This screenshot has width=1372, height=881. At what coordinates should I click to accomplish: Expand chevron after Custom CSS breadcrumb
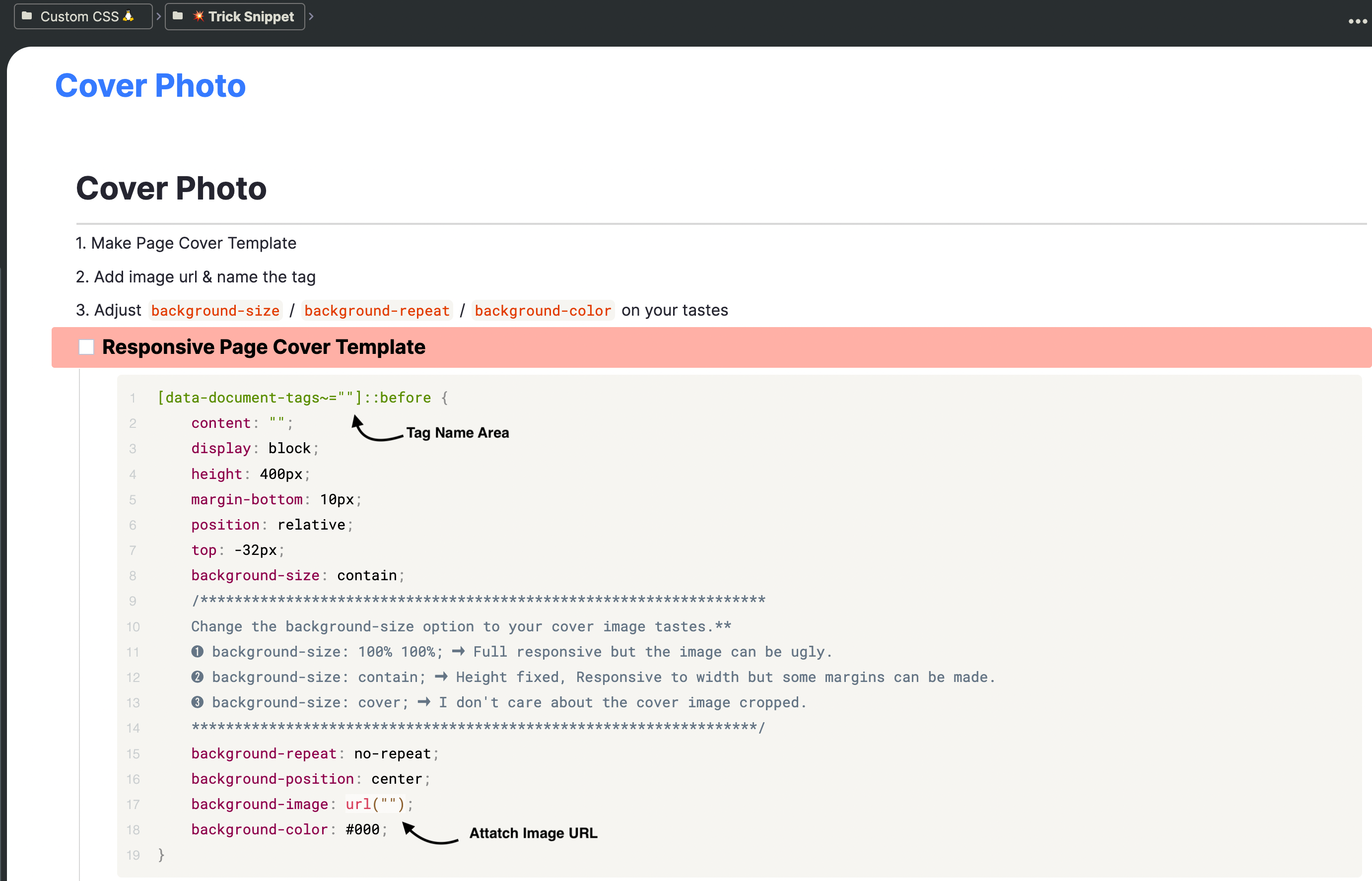click(x=158, y=16)
